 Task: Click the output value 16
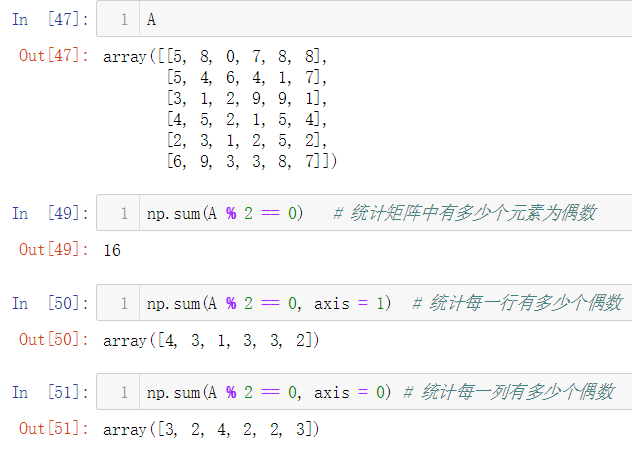click(x=112, y=250)
